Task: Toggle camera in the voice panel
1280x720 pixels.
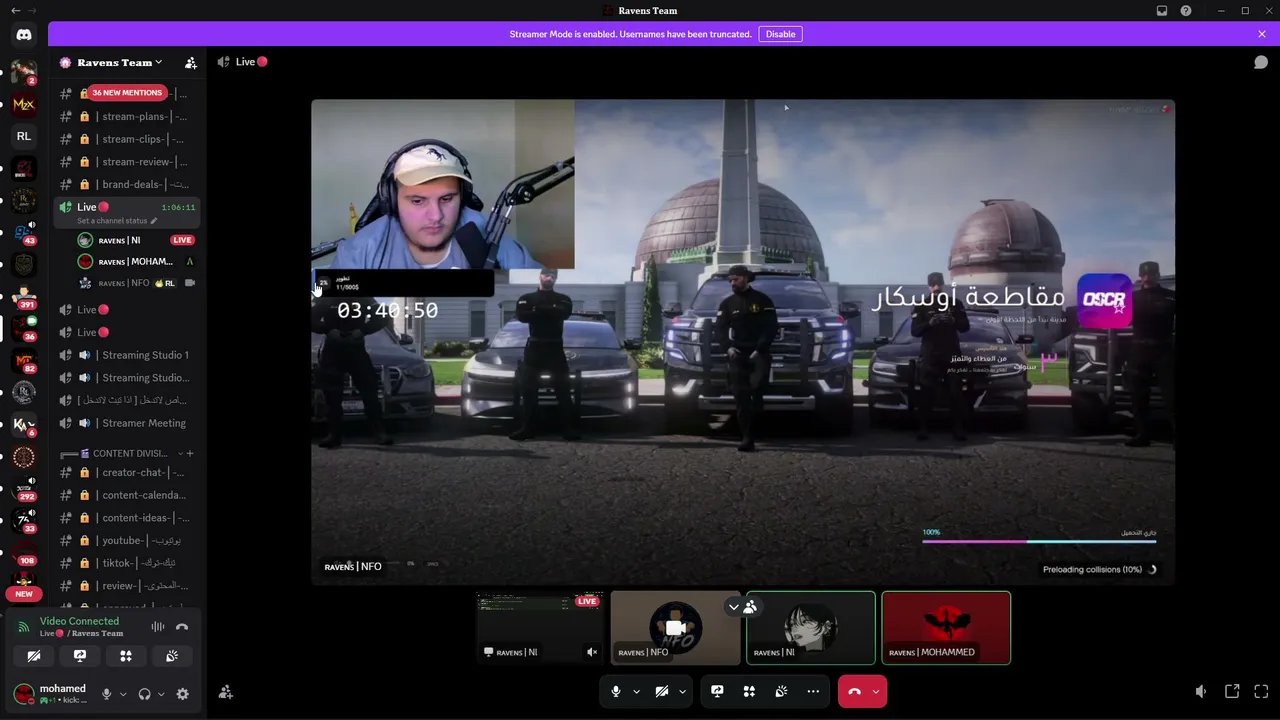Action: (x=34, y=656)
